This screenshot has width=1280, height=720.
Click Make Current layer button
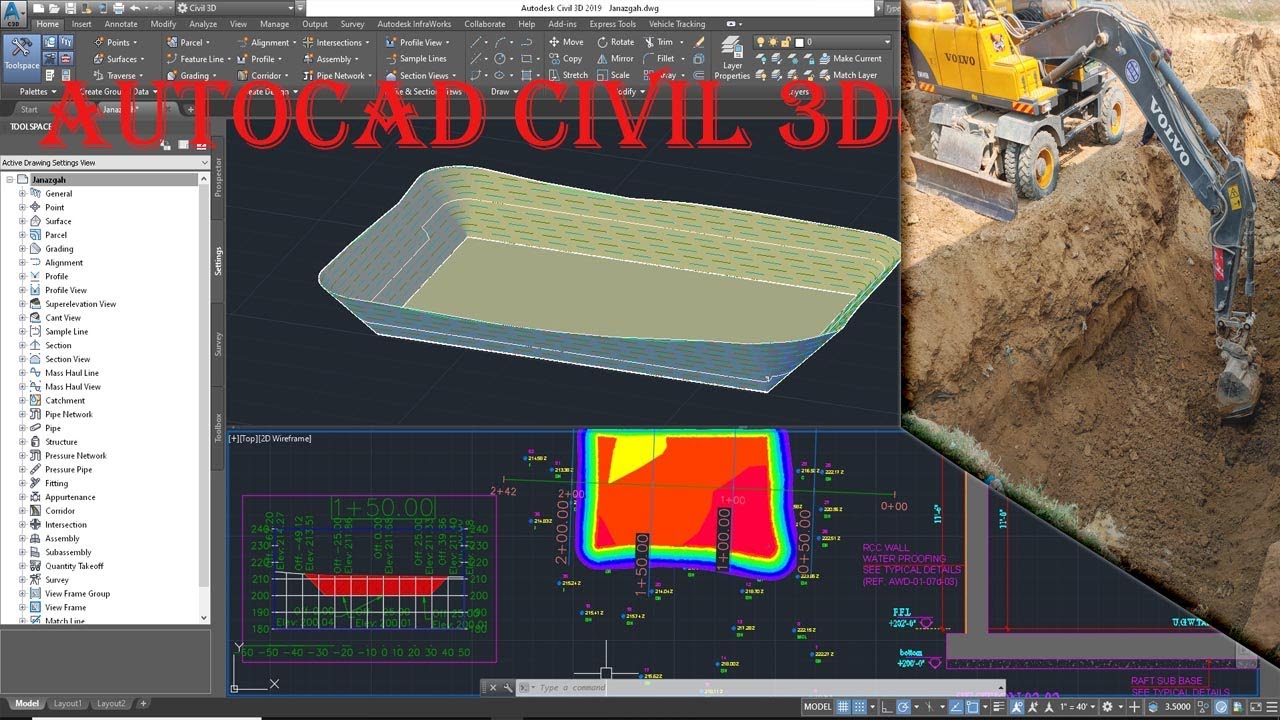tap(850, 59)
